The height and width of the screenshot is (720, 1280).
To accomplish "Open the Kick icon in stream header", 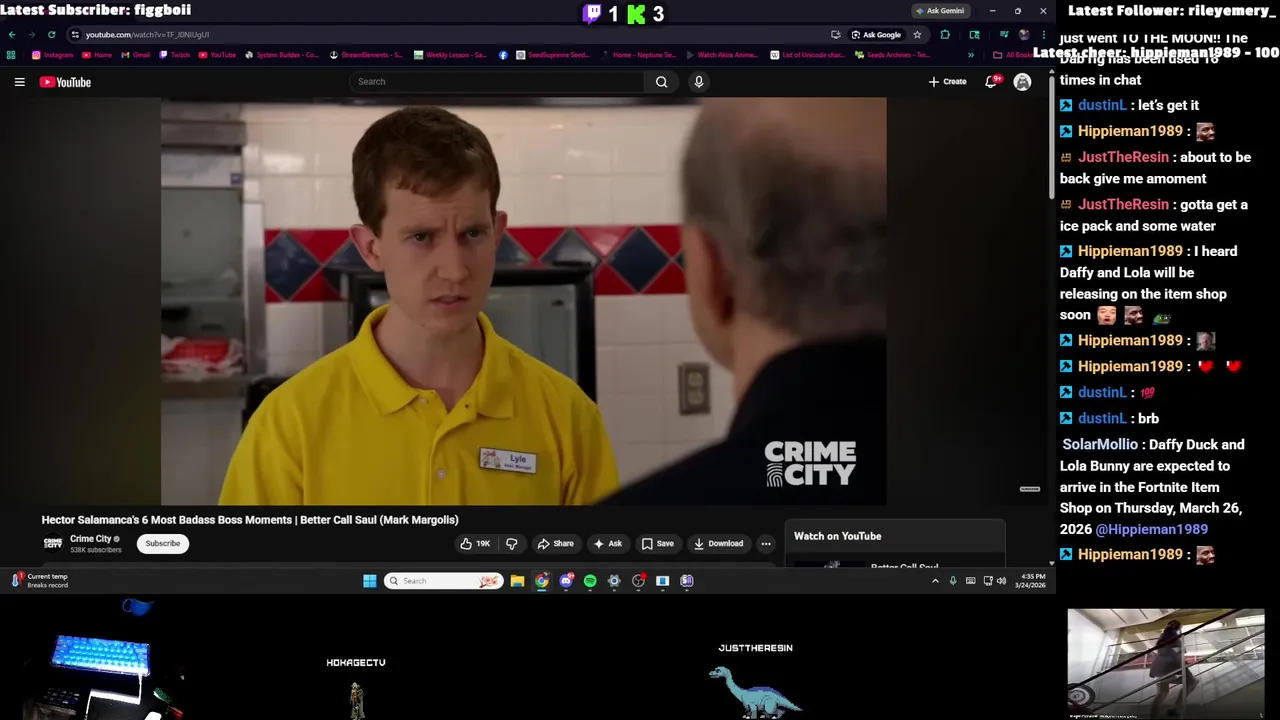I will coord(636,14).
